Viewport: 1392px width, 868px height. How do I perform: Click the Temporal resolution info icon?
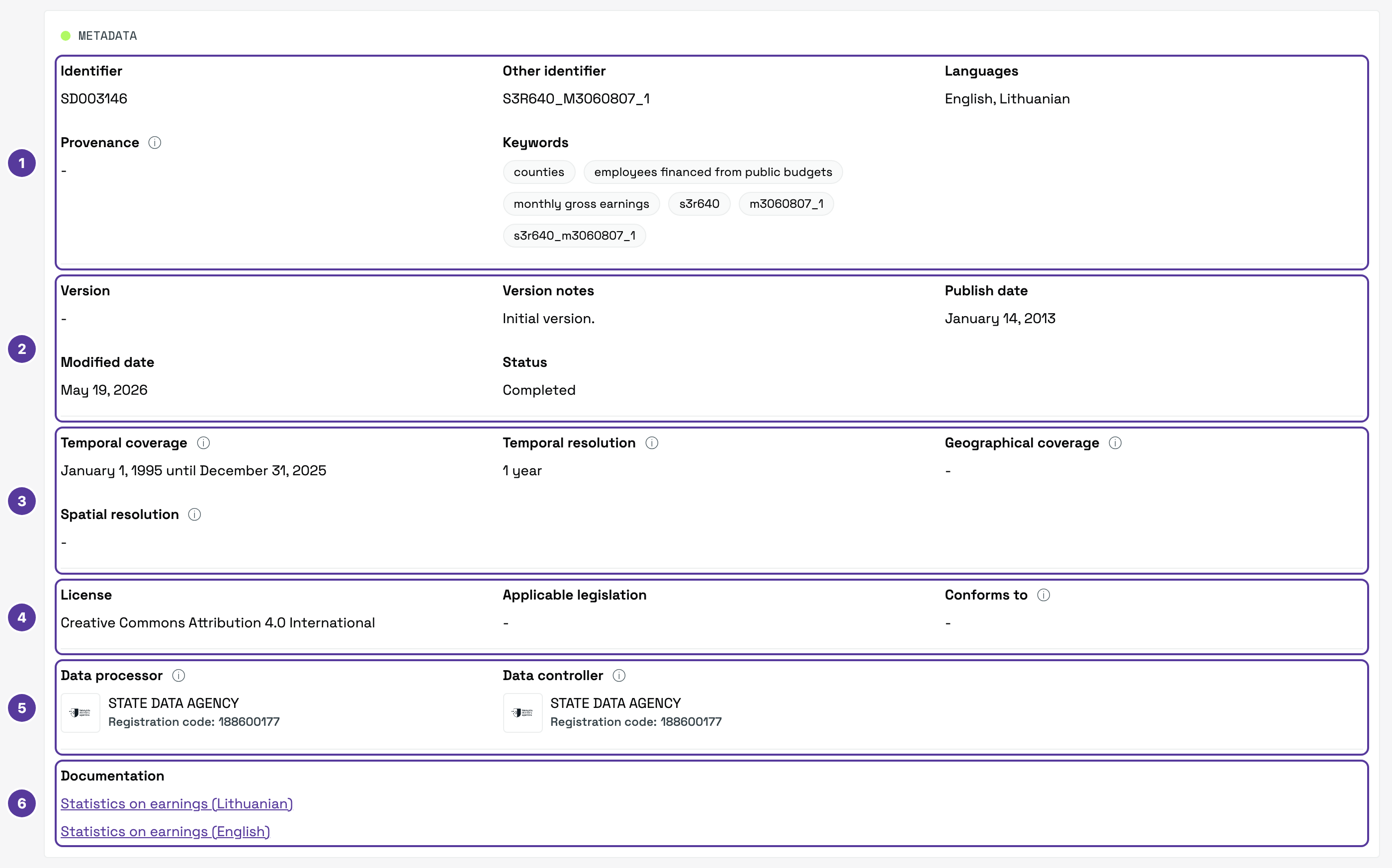coord(652,442)
